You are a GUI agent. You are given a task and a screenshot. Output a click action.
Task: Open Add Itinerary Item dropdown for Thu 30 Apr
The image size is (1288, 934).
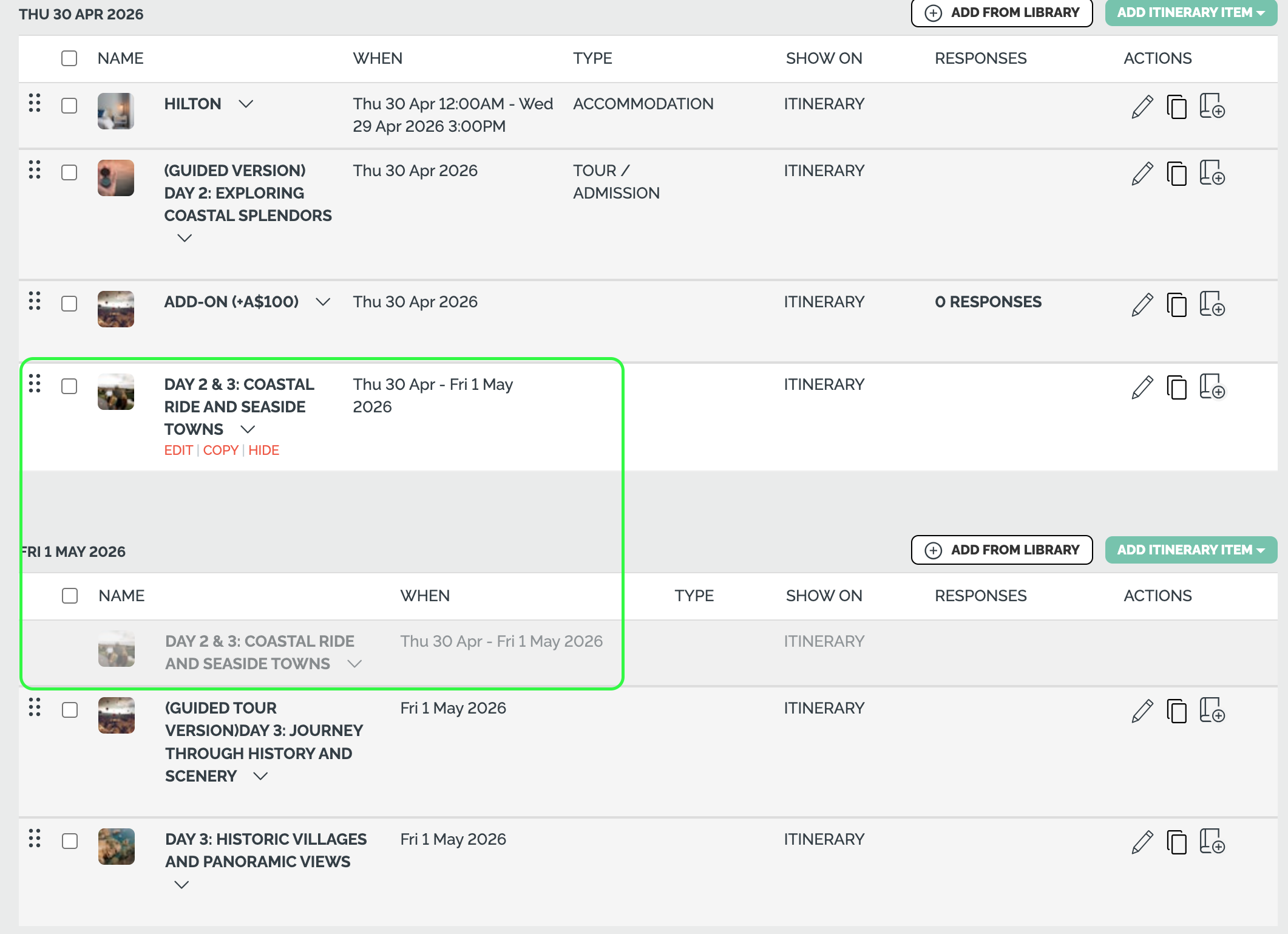1191,13
